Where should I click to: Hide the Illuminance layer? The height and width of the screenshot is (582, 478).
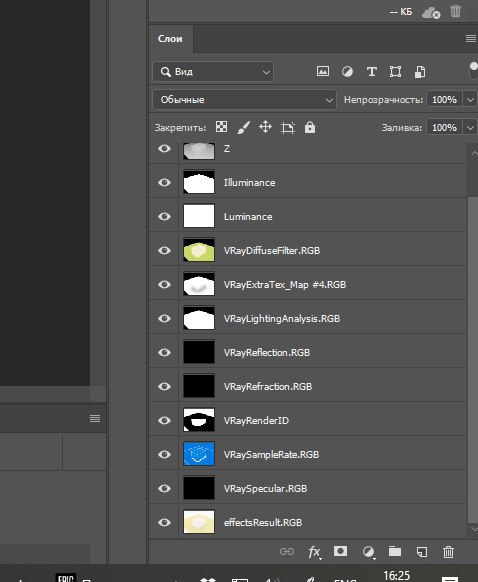pos(164,182)
